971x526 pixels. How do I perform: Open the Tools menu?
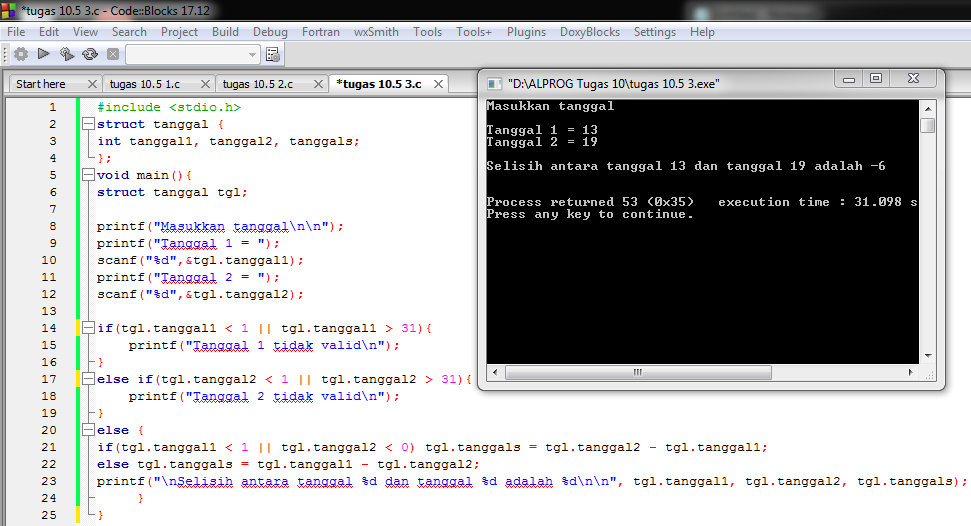(427, 32)
